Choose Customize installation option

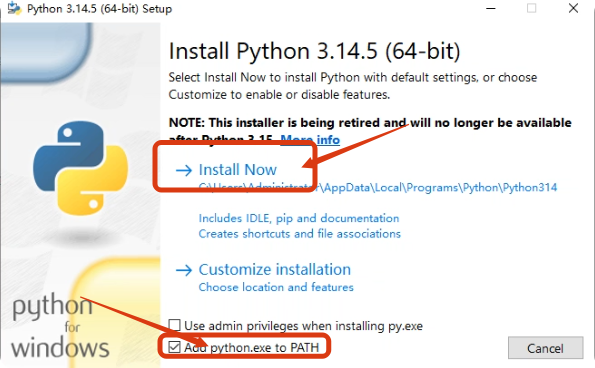click(275, 270)
